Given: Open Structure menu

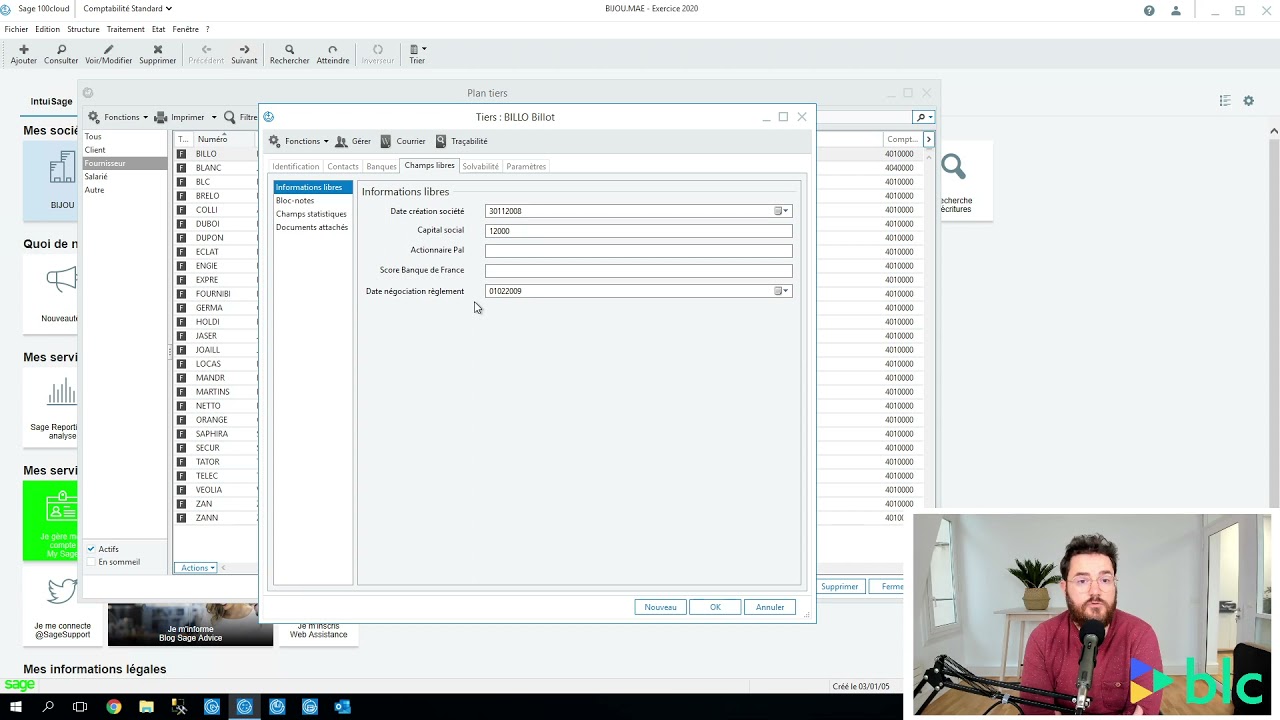Looking at the screenshot, I should tap(83, 29).
